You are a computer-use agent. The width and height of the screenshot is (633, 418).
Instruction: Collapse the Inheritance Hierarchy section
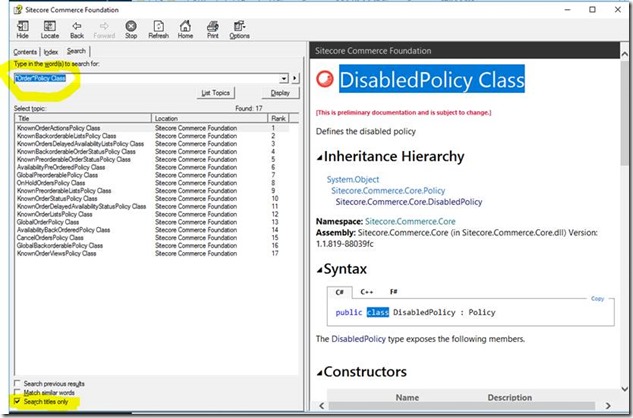click(320, 157)
